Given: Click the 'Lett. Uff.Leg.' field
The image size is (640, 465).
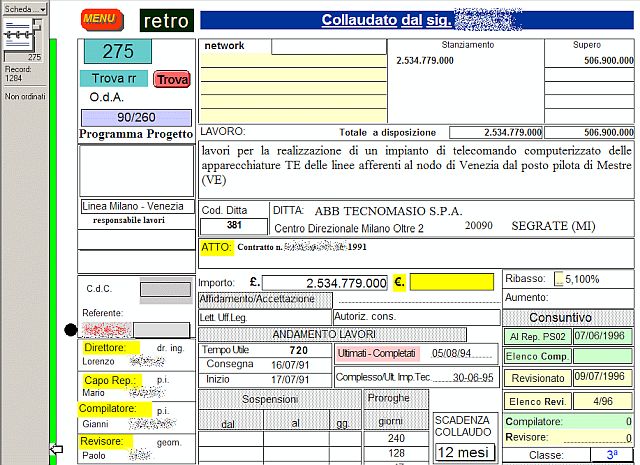Looking at the screenshot, I should pos(265,318).
